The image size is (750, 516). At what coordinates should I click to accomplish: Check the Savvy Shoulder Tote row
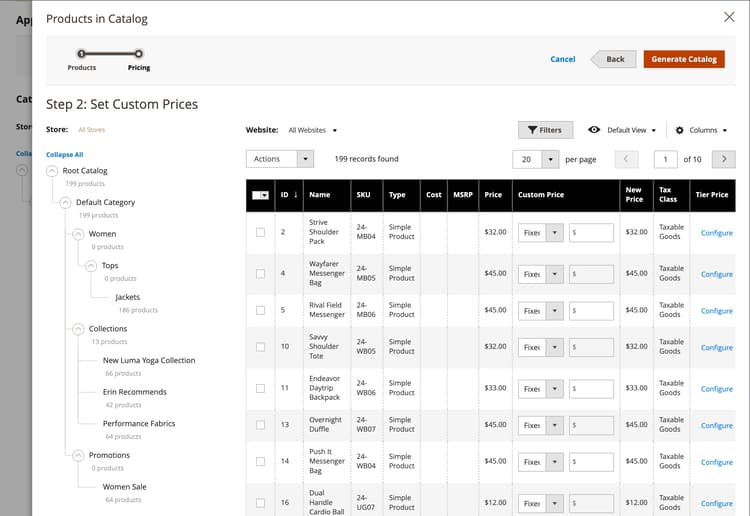(260, 347)
